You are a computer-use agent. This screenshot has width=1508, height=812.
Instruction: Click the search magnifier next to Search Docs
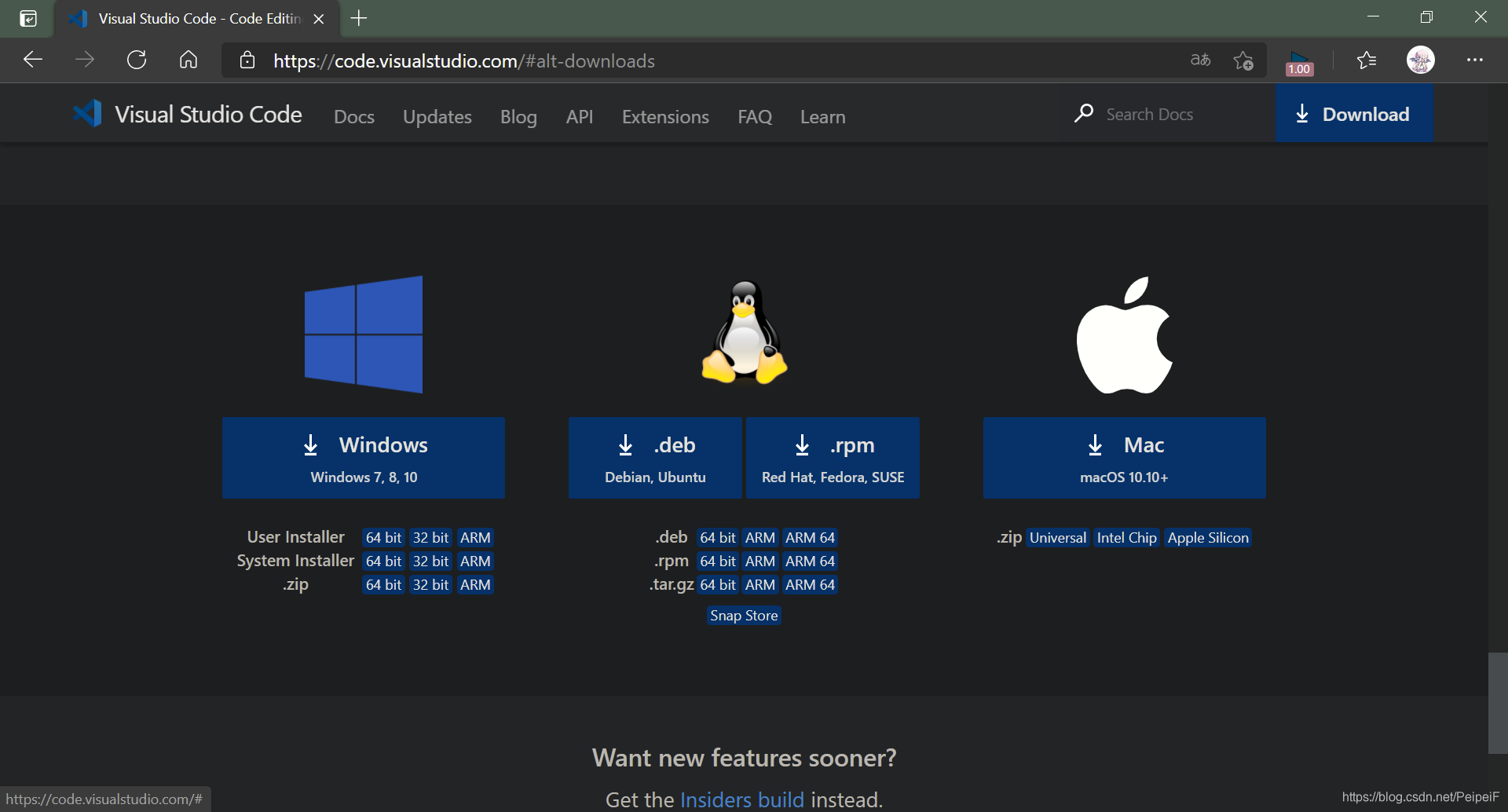[1084, 113]
